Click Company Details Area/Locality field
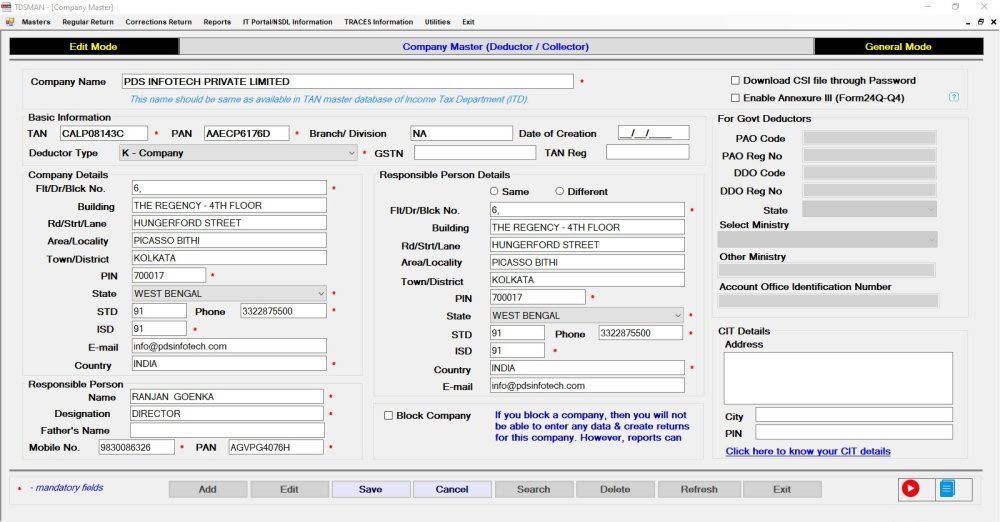This screenshot has height=522, width=1000. [x=229, y=241]
